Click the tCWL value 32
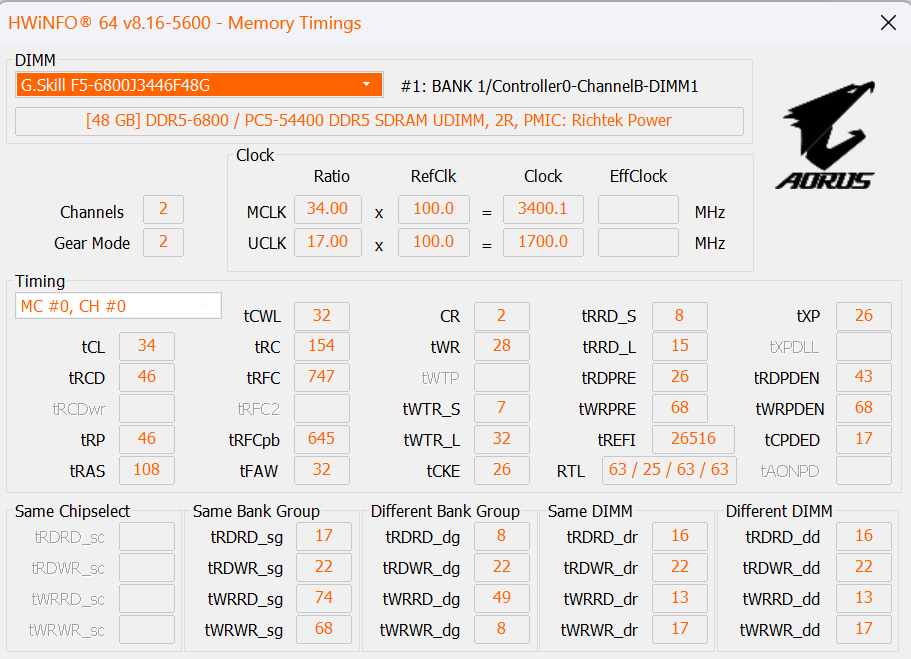Viewport: 911px width, 659px height. pos(322,316)
